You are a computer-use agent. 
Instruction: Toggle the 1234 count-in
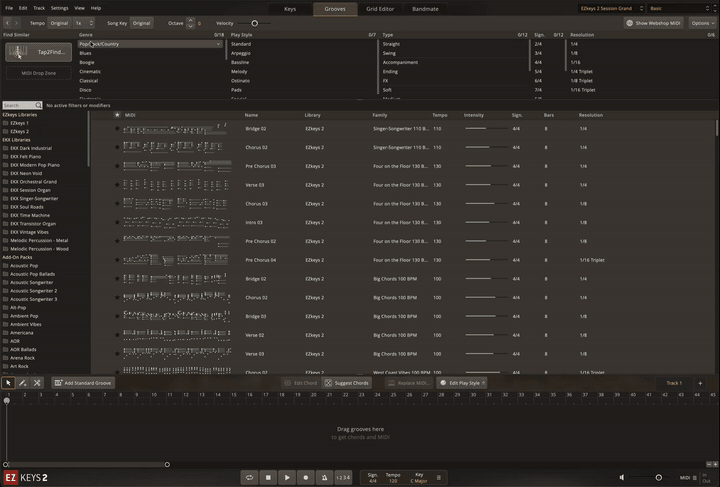point(343,477)
